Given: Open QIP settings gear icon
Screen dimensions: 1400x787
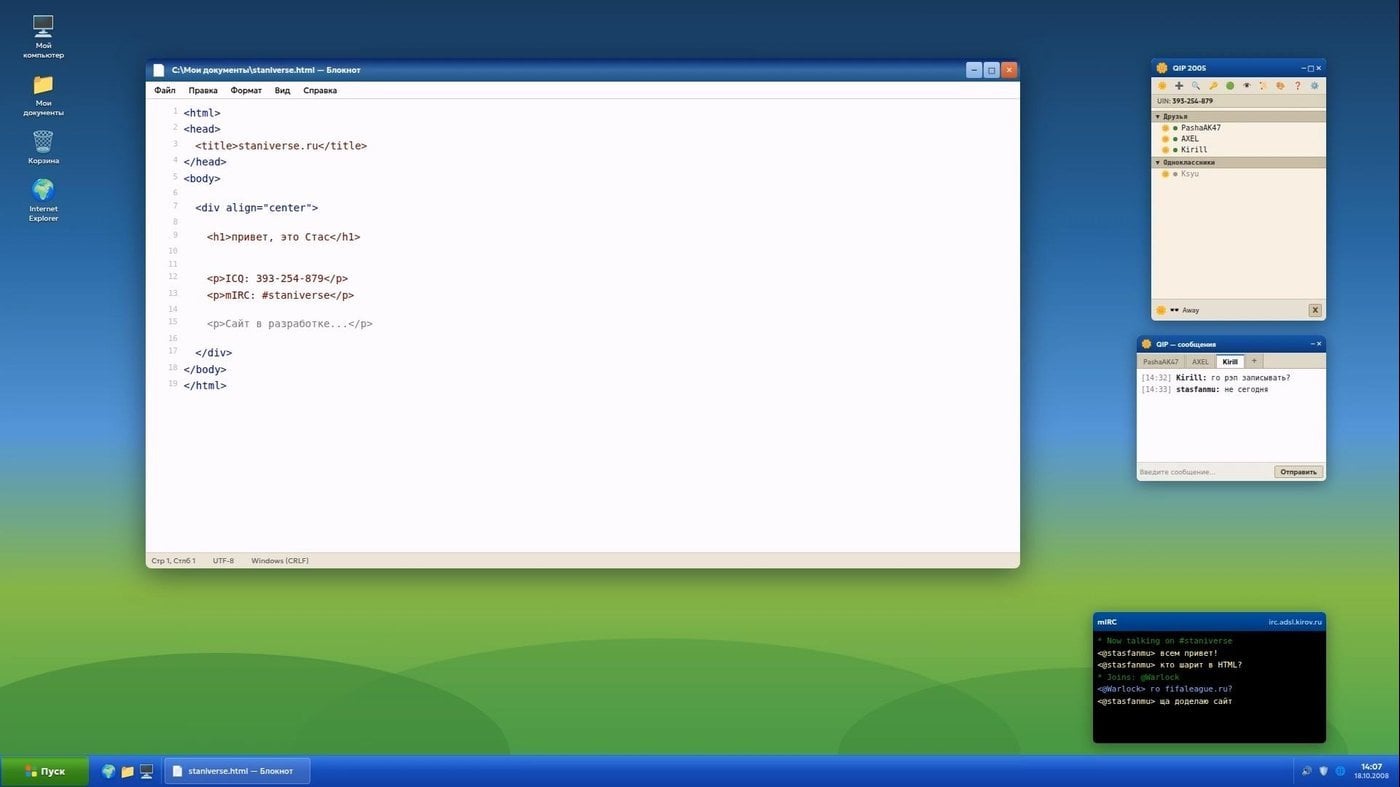Looking at the screenshot, I should point(1314,86).
